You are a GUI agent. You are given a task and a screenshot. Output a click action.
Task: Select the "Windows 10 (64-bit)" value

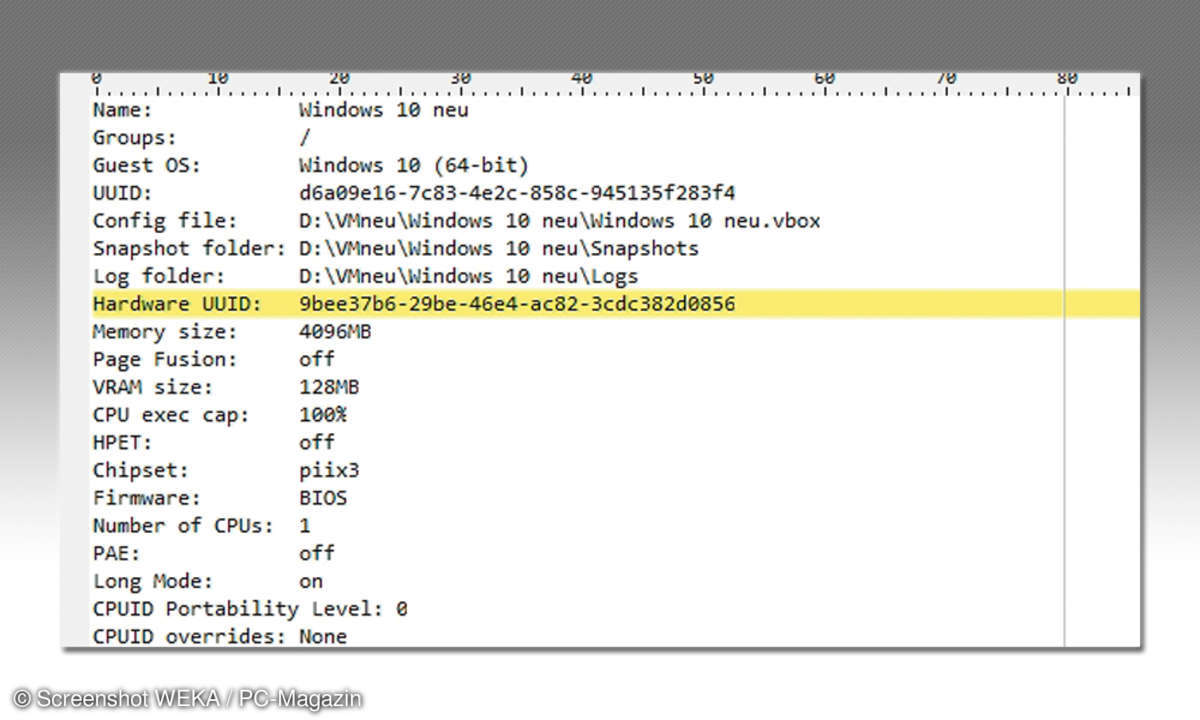tap(414, 165)
